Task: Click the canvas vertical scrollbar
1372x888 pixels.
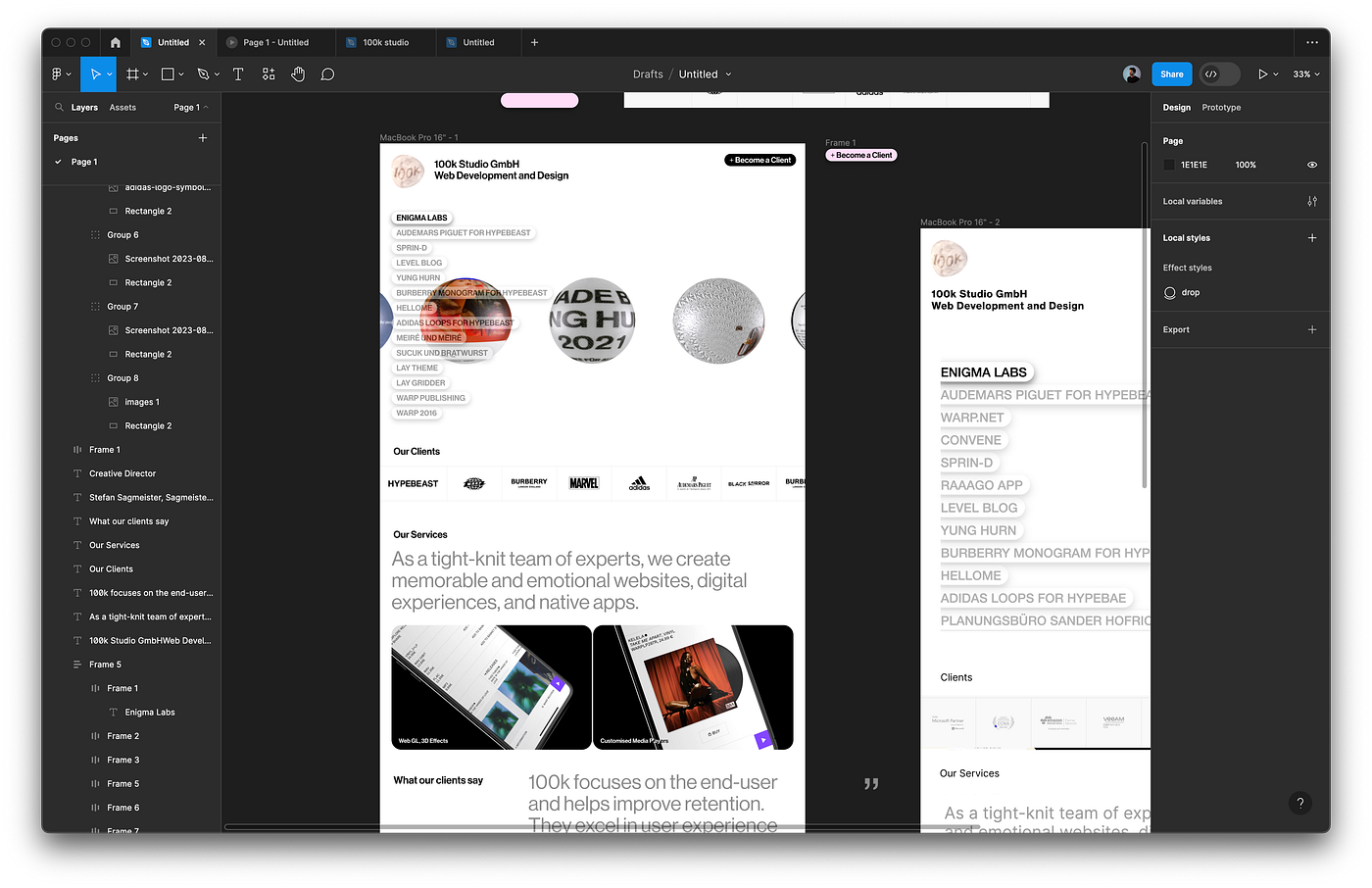Action: tap(1144, 314)
